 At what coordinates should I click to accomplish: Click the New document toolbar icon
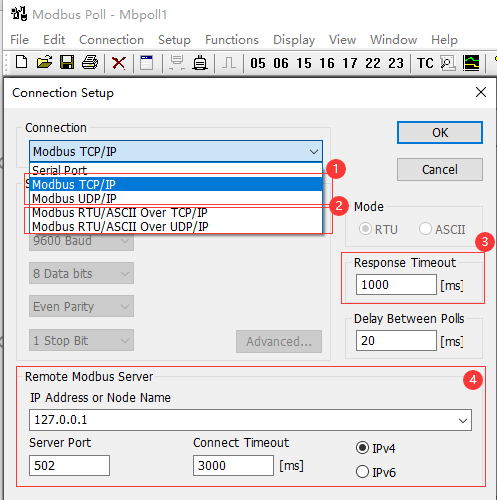tap(22, 62)
